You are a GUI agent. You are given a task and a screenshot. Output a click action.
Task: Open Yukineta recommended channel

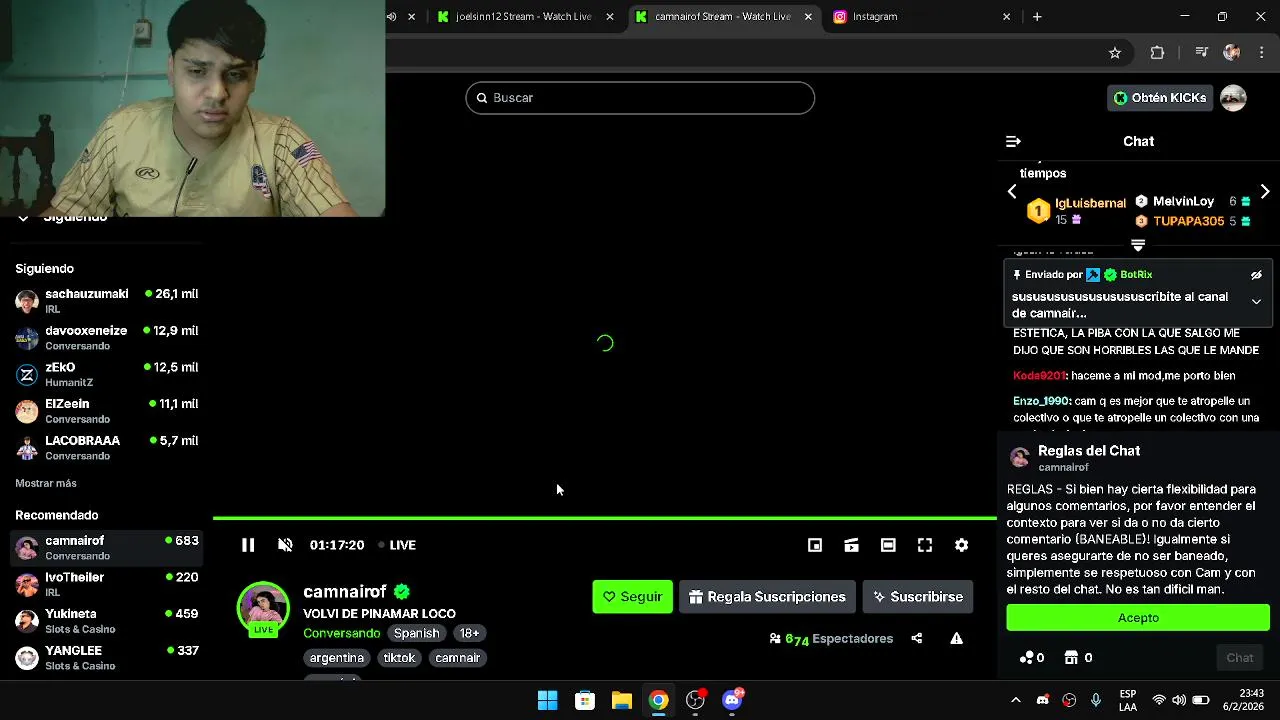point(107,621)
